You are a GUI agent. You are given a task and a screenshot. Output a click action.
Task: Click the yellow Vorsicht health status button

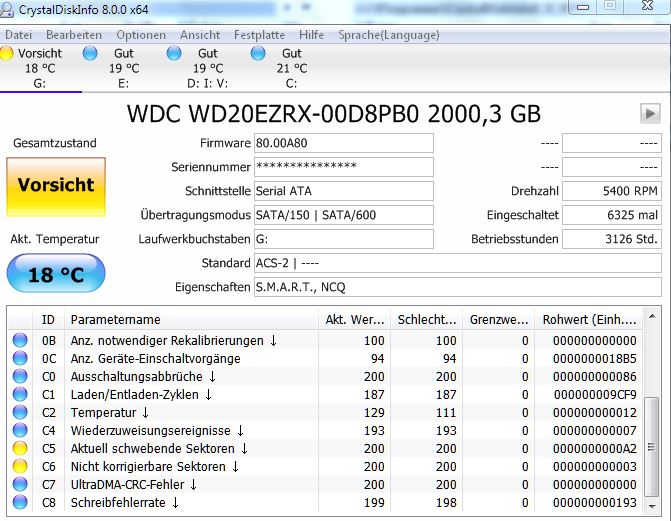click(x=56, y=187)
